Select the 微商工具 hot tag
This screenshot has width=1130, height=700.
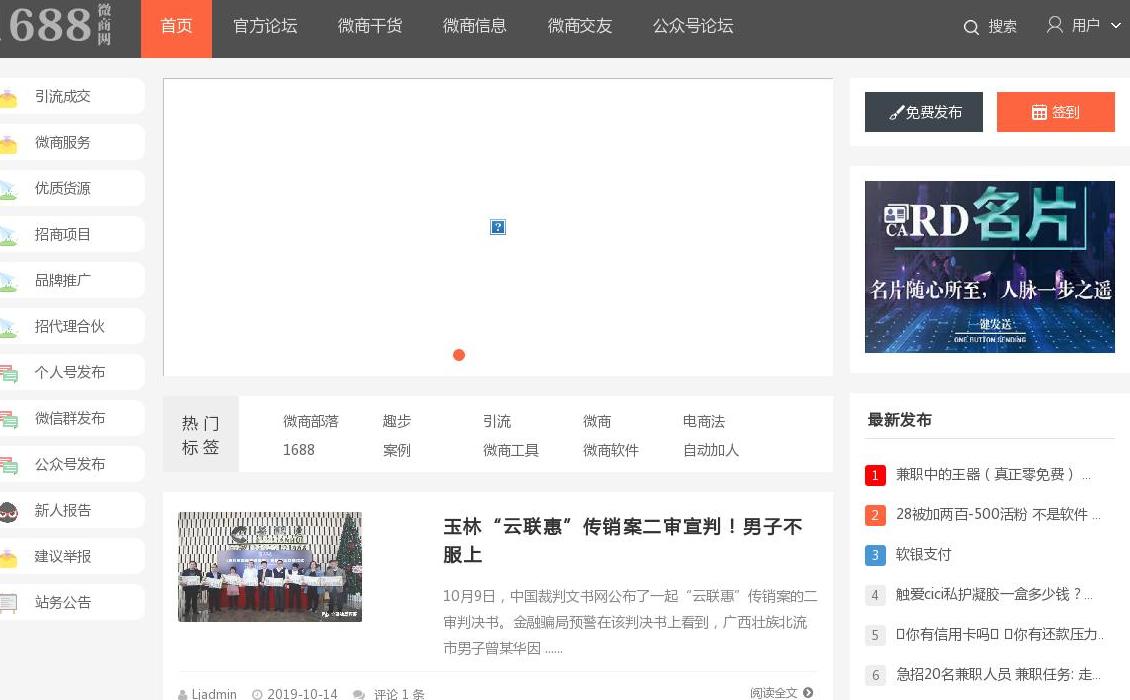pyautogui.click(x=511, y=451)
